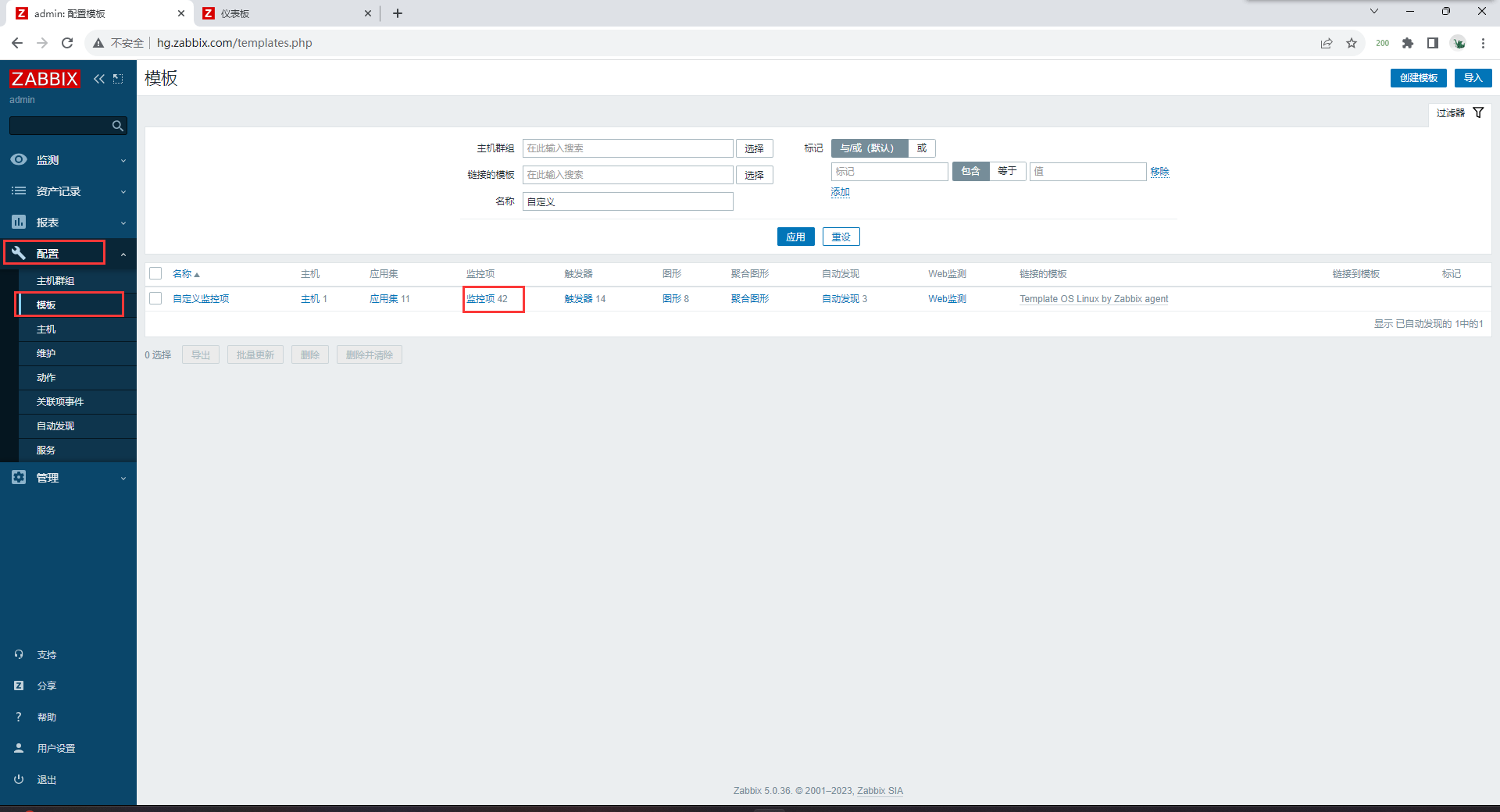Click the 创建模板 button
1500x812 pixels.
(x=1418, y=78)
